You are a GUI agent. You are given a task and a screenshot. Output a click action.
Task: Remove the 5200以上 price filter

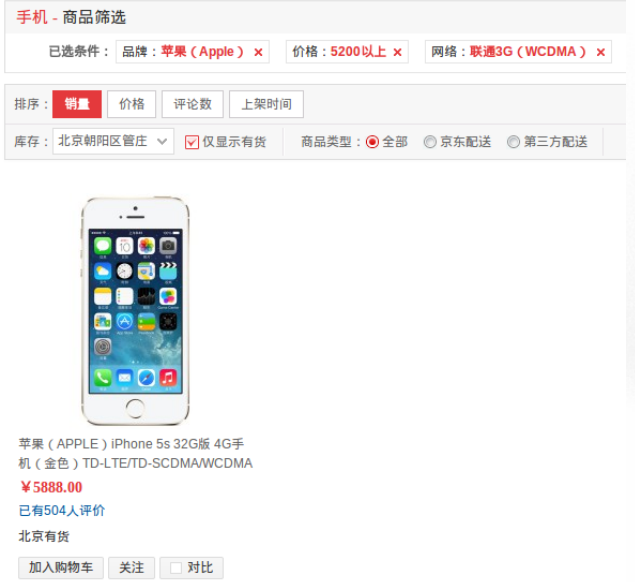(x=397, y=52)
